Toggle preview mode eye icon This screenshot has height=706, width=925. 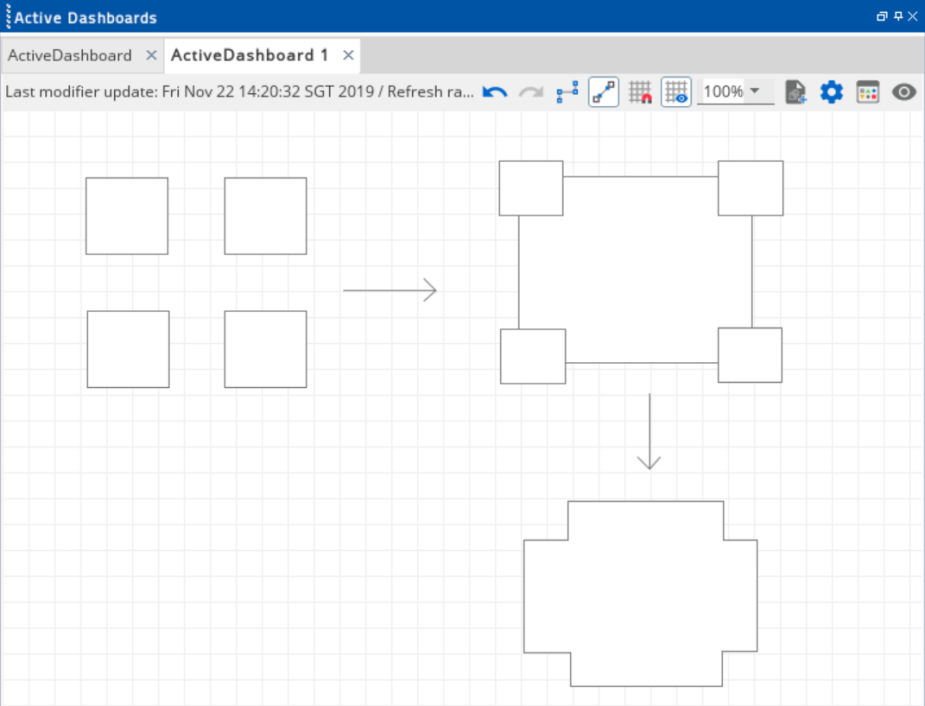pyautogui.click(x=904, y=92)
